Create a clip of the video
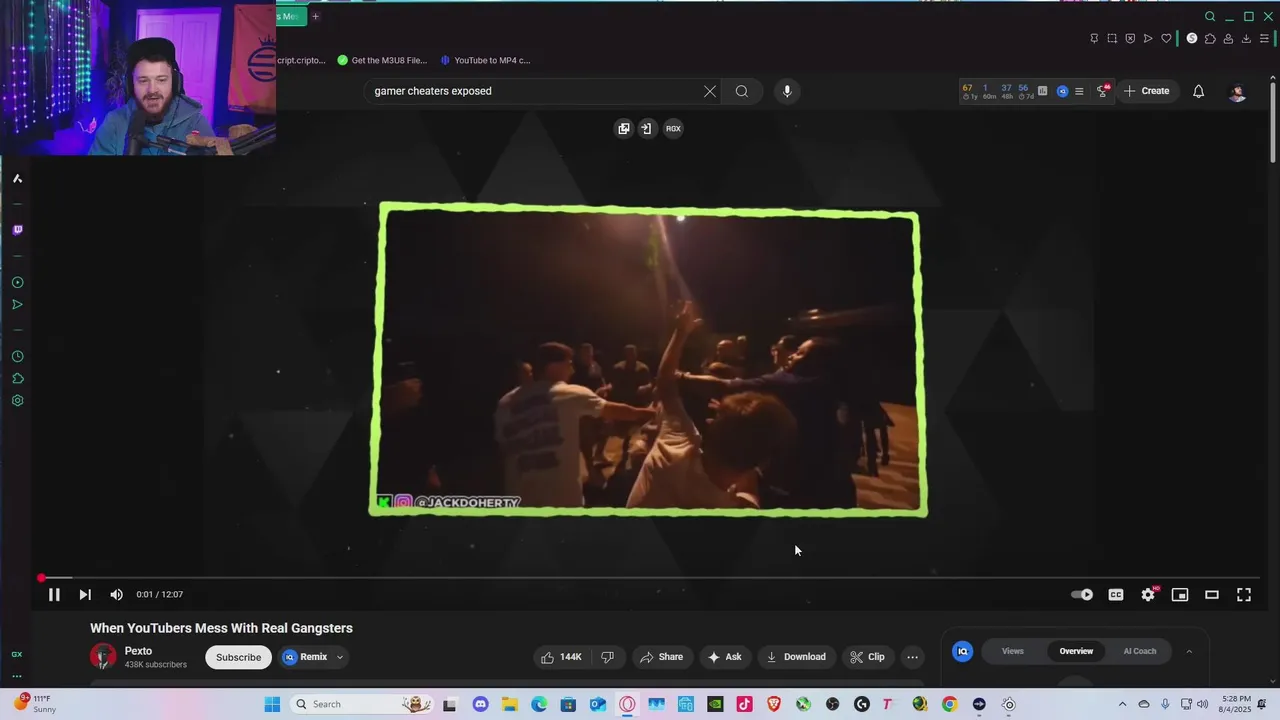This screenshot has width=1280, height=720. 867,657
